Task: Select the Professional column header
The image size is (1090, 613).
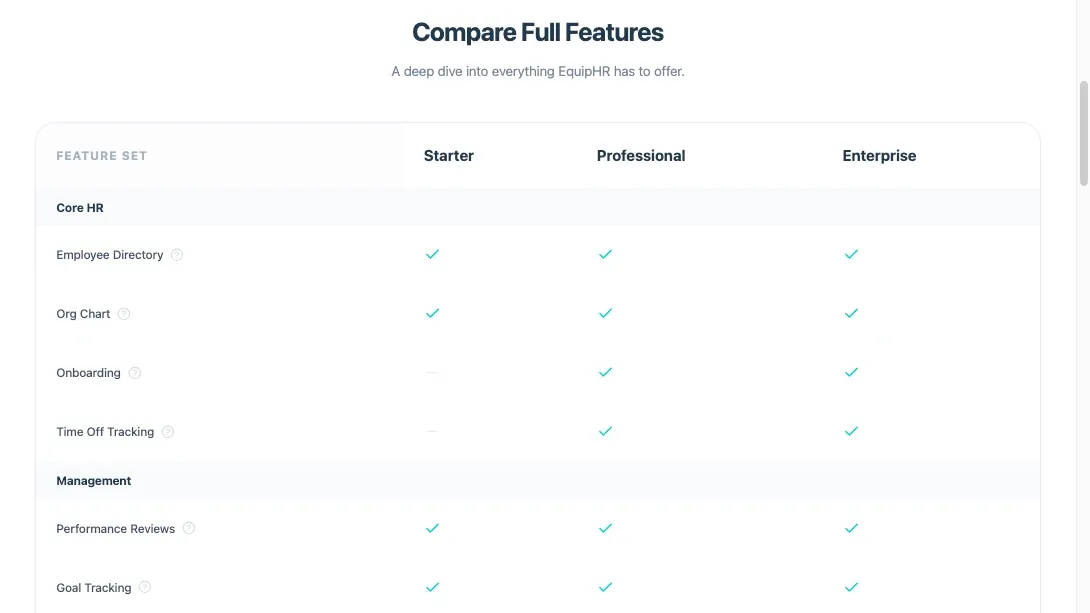Action: (641, 156)
